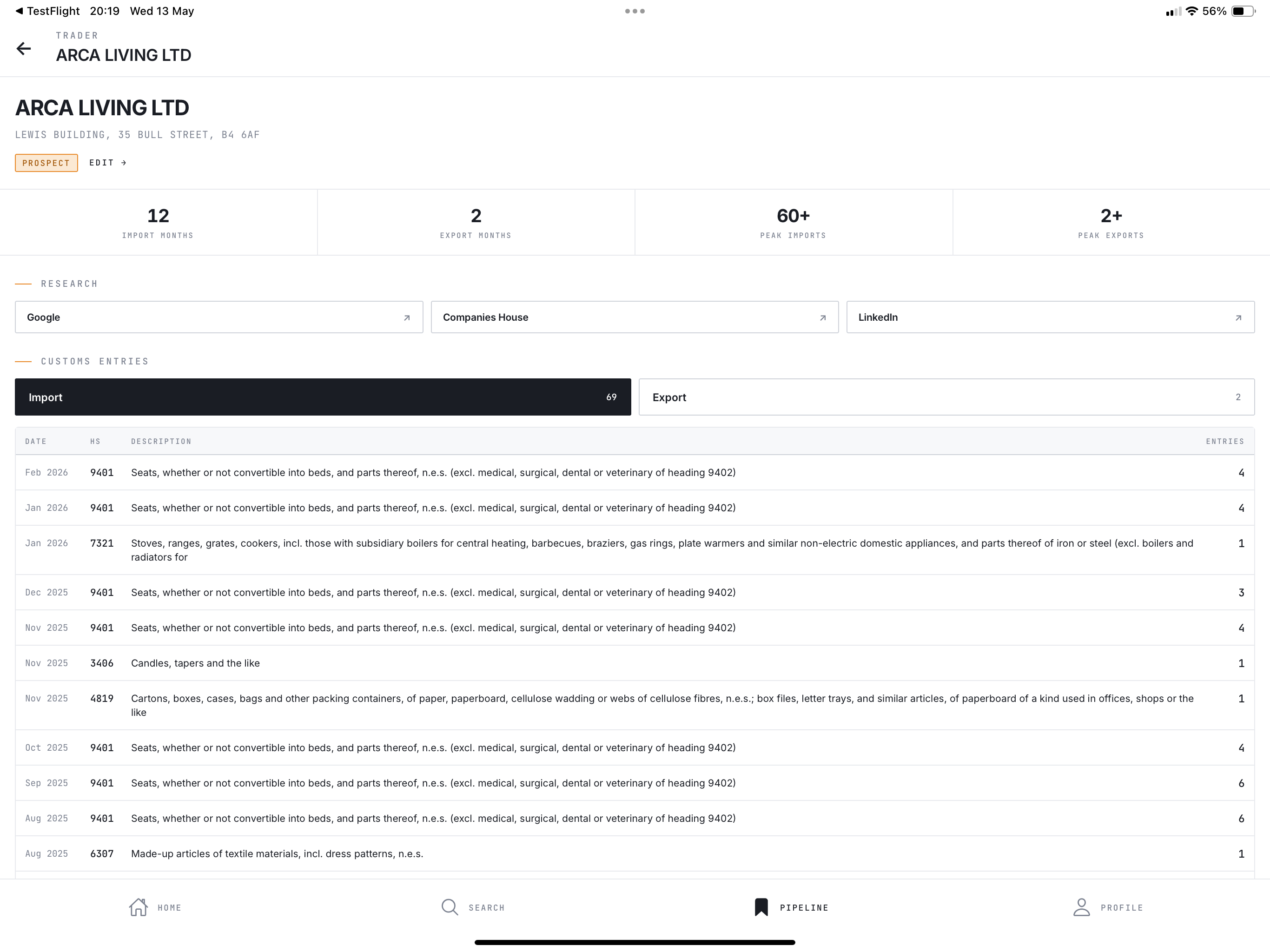Tap the Companies House external link arrow
1270x952 pixels.
point(822,317)
